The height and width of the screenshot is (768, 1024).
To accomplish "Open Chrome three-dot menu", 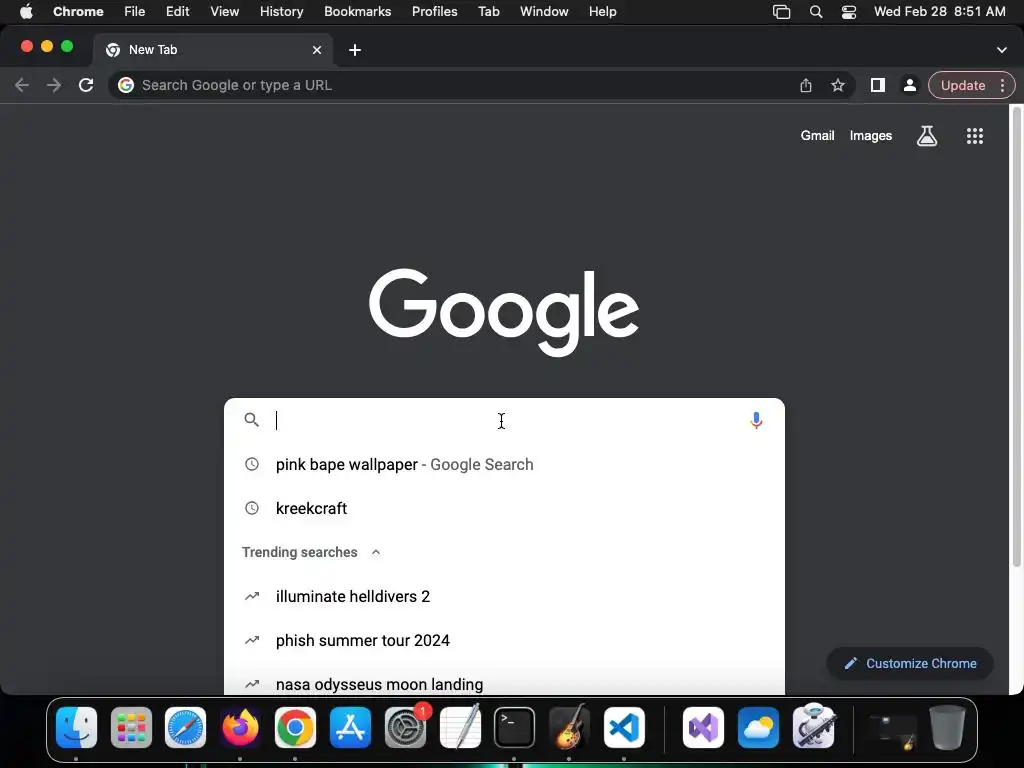I will click(x=1002, y=85).
